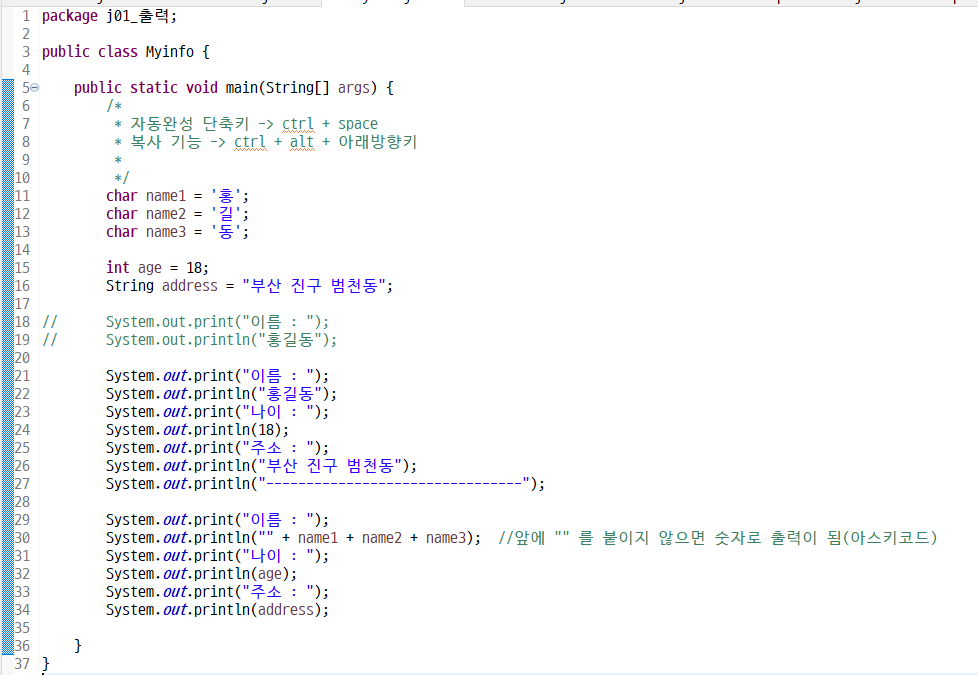The image size is (978, 675).
Task: Click underlined "ctrl" in the line 7 comment
Action: (298, 124)
